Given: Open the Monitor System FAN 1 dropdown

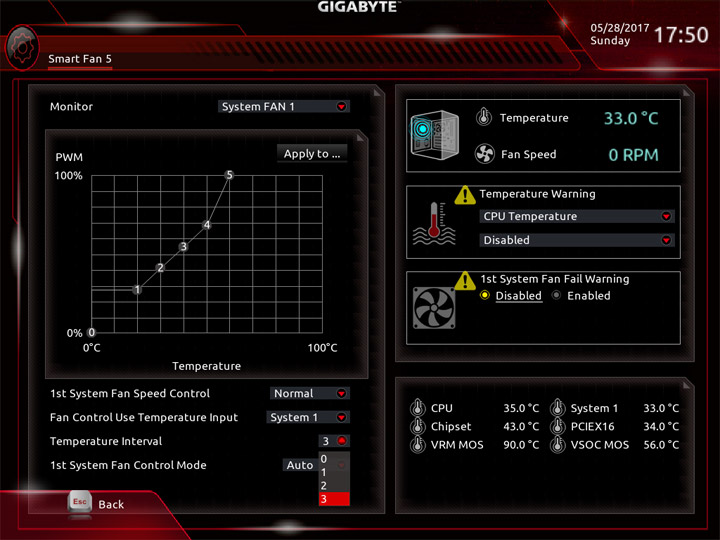Looking at the screenshot, I should point(284,107).
